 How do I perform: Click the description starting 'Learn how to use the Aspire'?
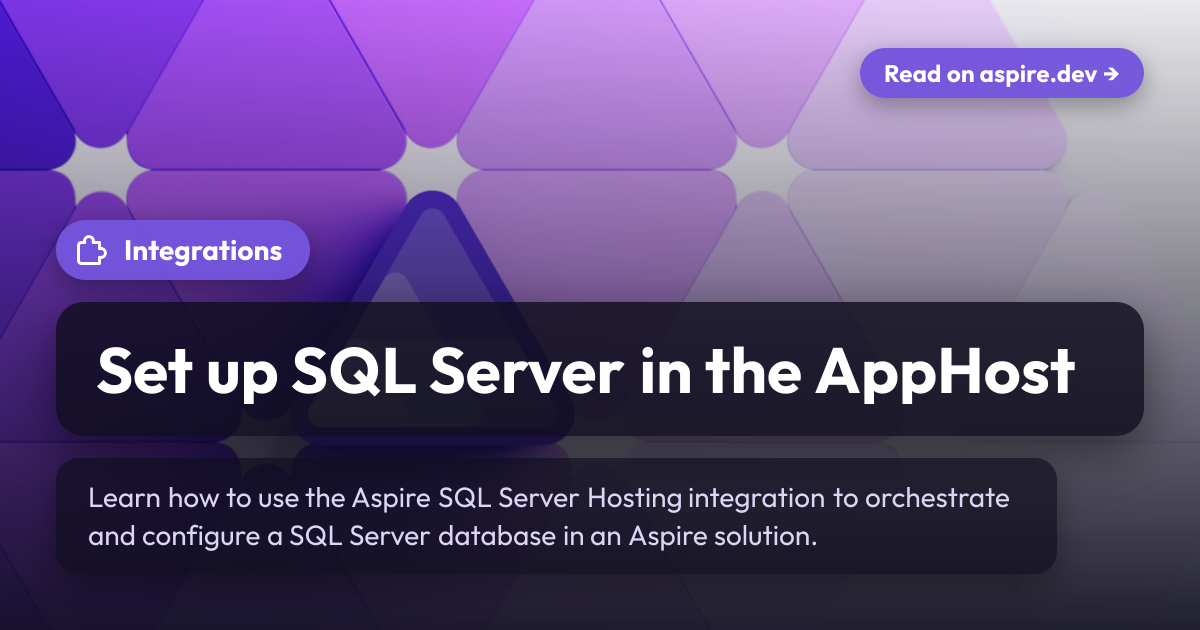(x=549, y=516)
